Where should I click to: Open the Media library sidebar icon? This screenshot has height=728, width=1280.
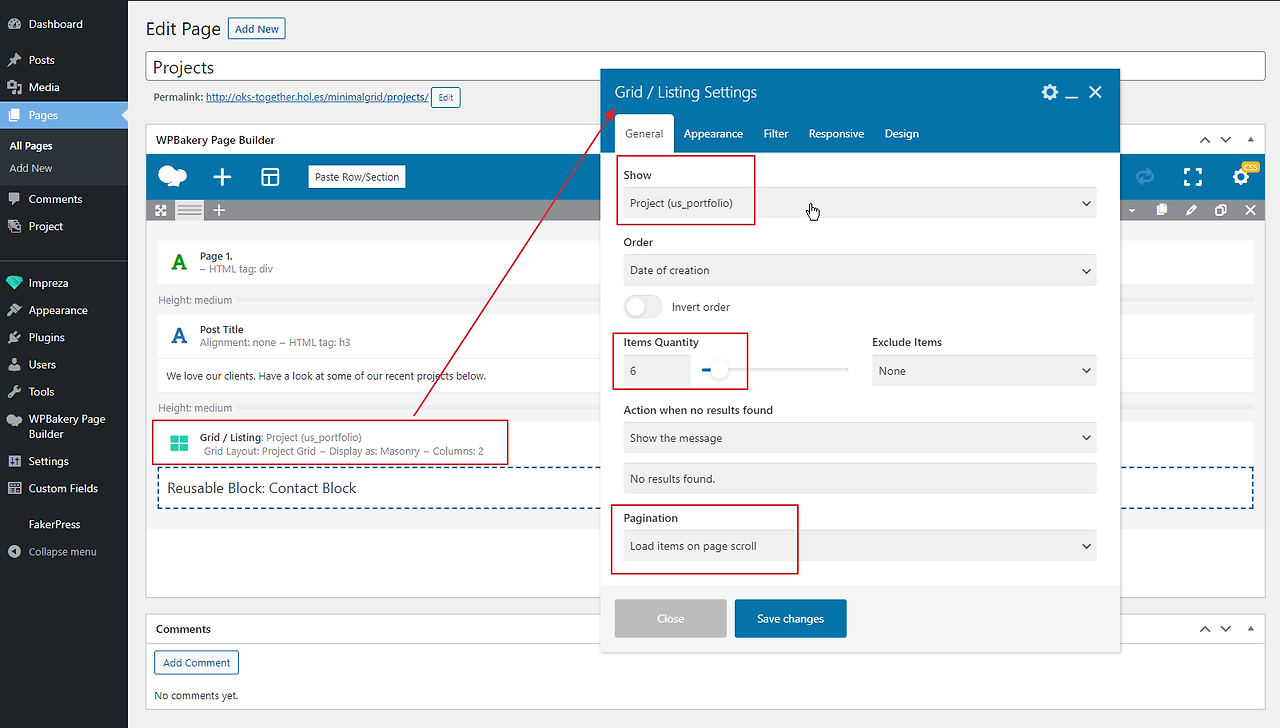pos(14,87)
